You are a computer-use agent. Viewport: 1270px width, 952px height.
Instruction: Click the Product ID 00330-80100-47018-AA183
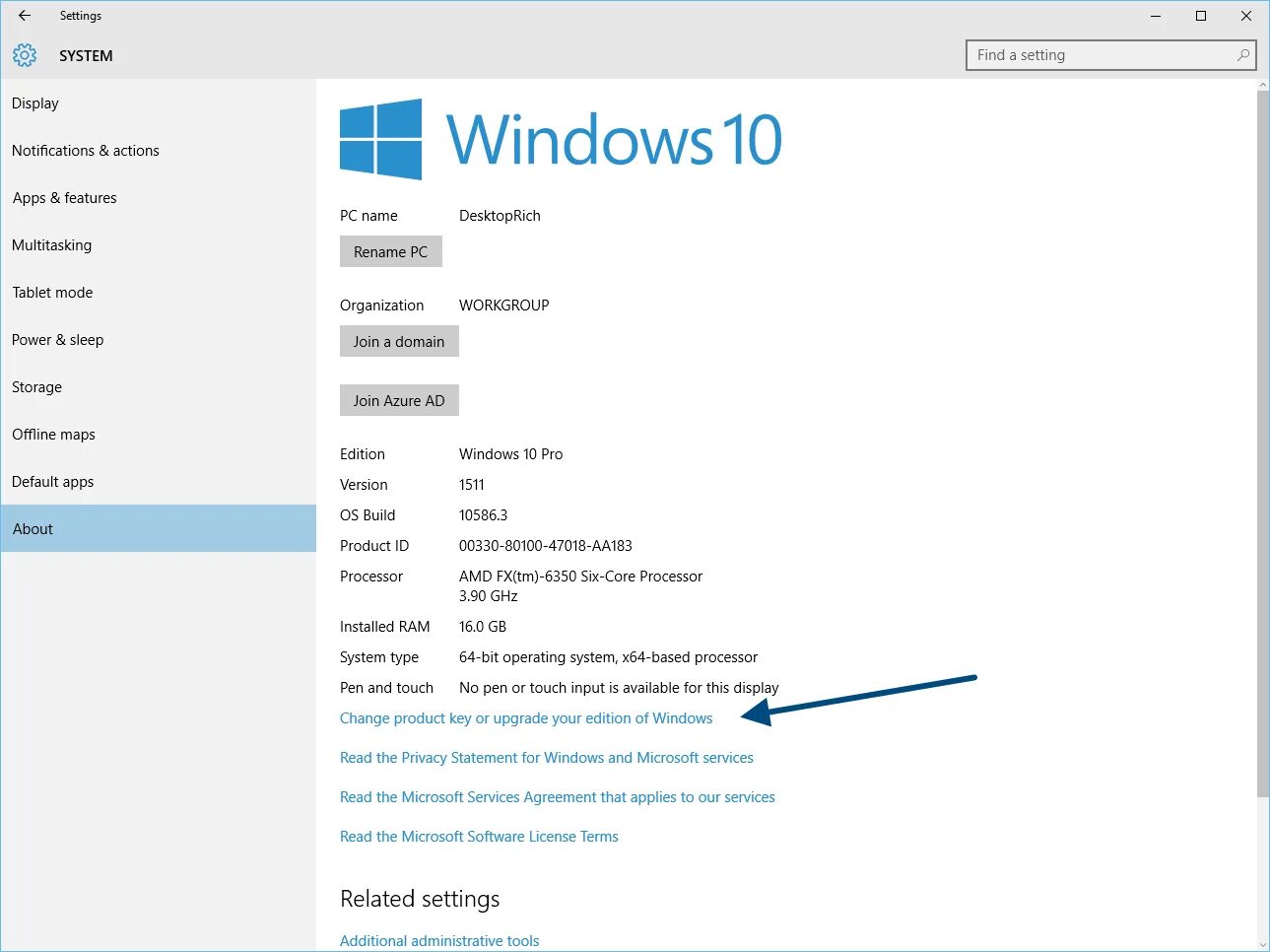(x=546, y=546)
